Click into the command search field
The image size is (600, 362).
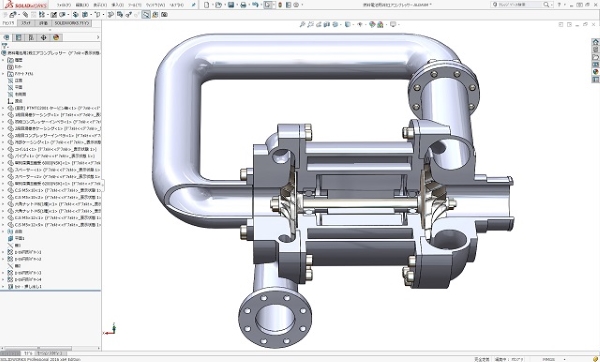520,5
